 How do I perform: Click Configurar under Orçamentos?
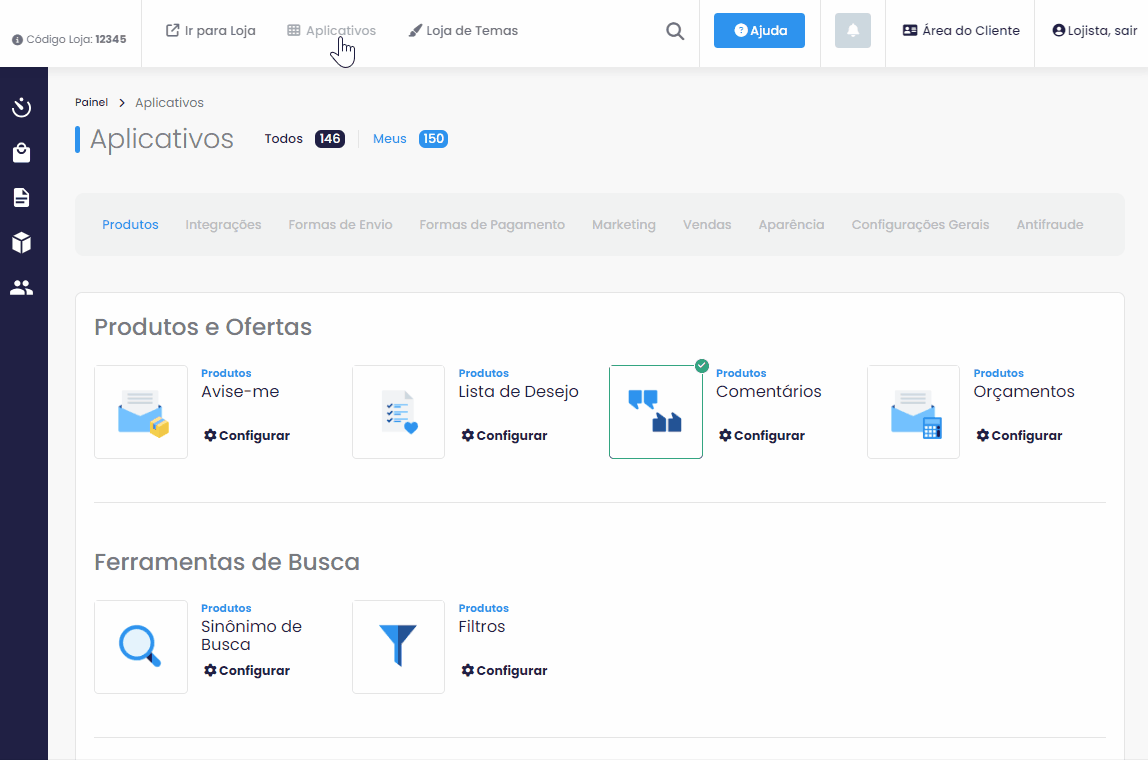point(1019,436)
